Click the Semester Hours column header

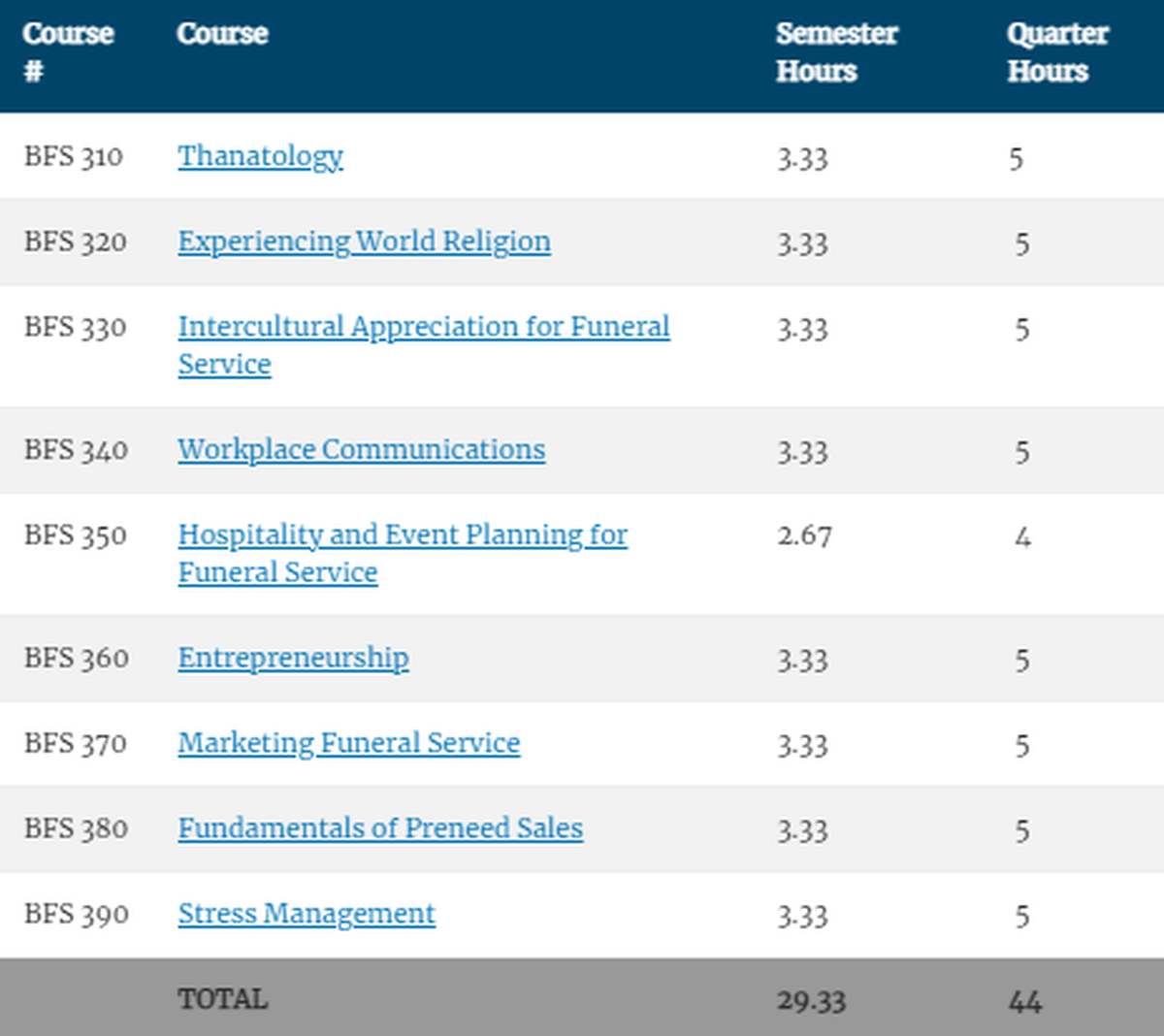click(x=836, y=52)
